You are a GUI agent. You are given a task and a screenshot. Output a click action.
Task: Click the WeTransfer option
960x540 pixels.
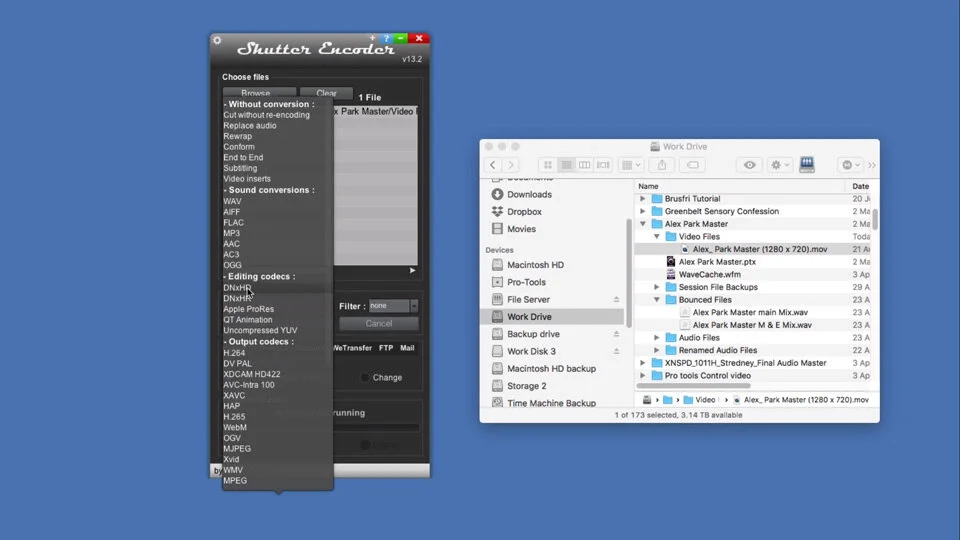353,348
